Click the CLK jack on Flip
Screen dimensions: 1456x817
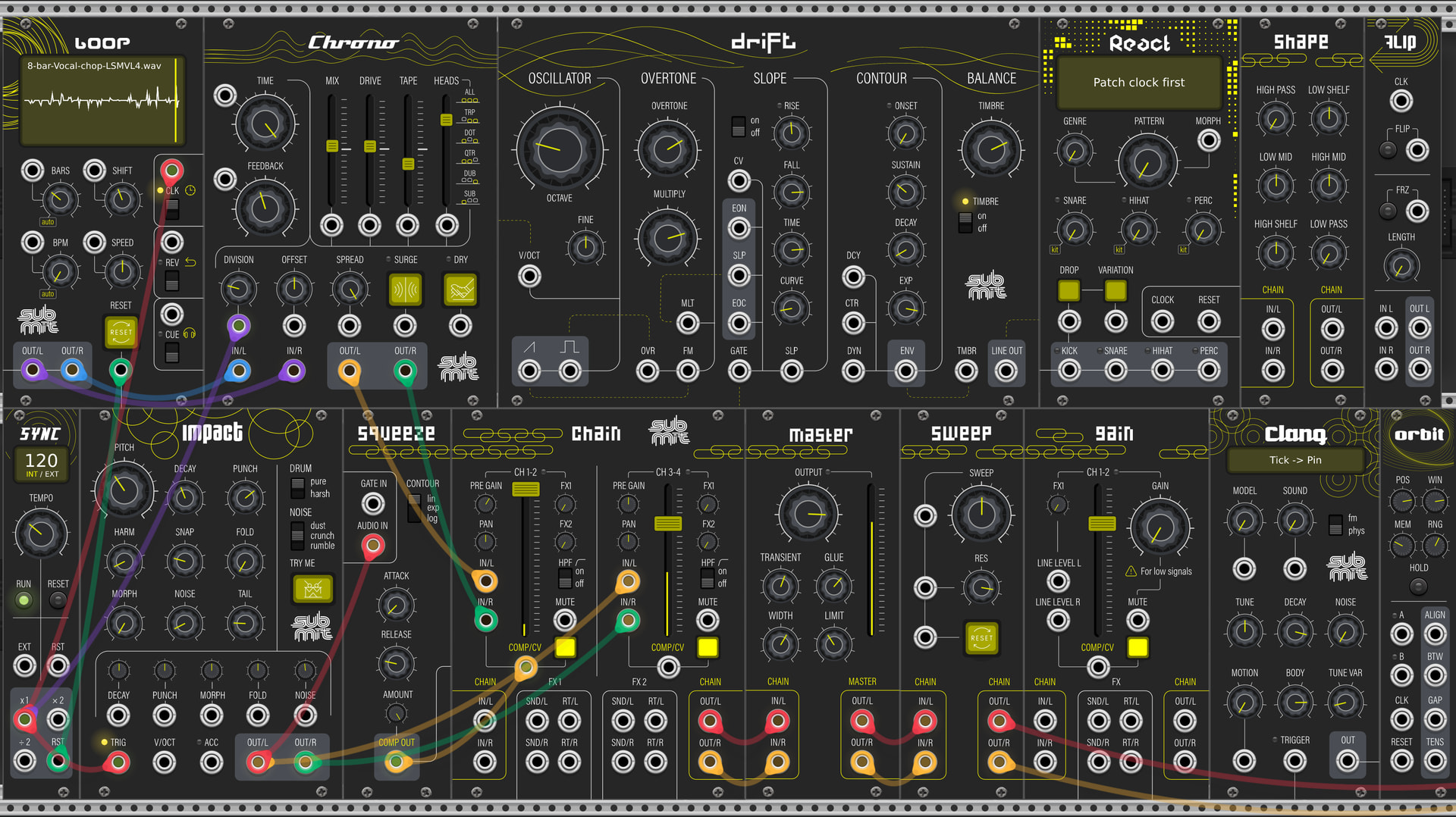(1401, 101)
